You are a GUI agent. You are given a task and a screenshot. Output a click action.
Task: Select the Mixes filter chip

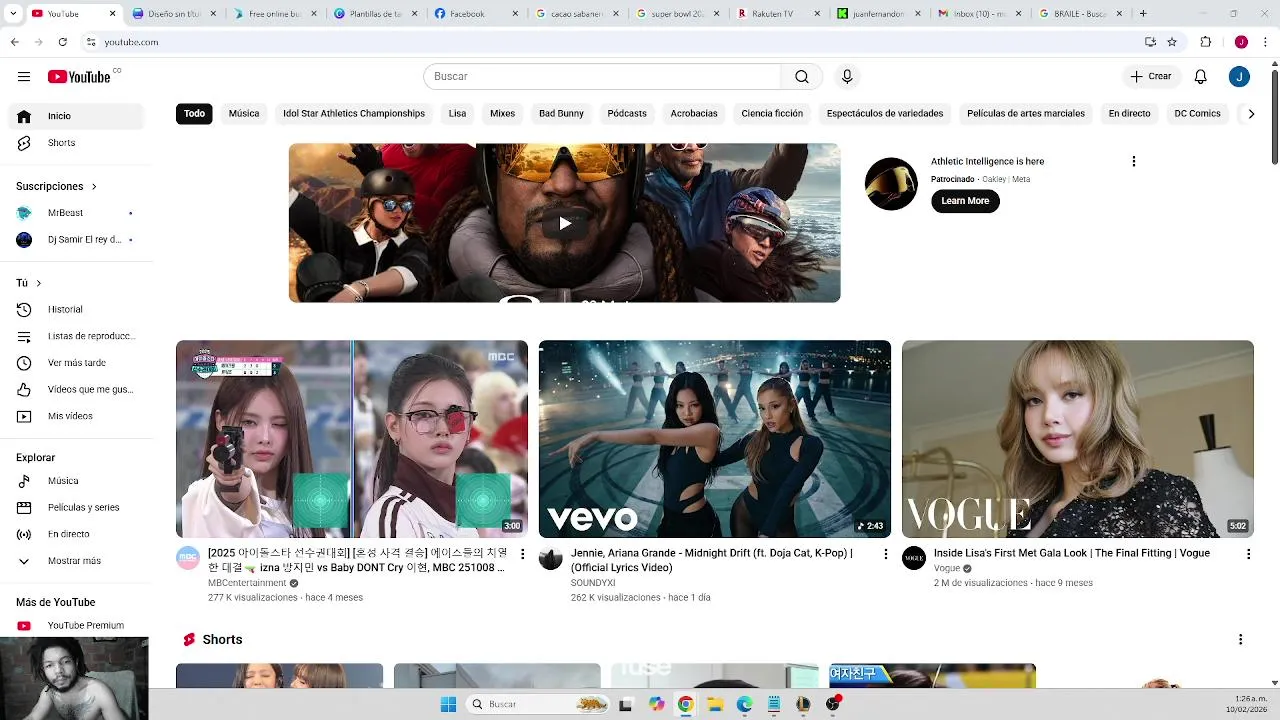(502, 114)
